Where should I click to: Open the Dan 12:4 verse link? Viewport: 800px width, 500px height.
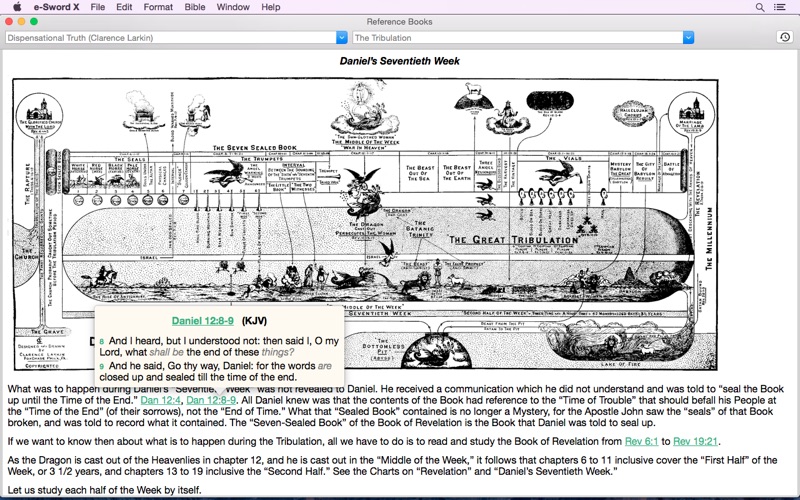tap(160, 401)
